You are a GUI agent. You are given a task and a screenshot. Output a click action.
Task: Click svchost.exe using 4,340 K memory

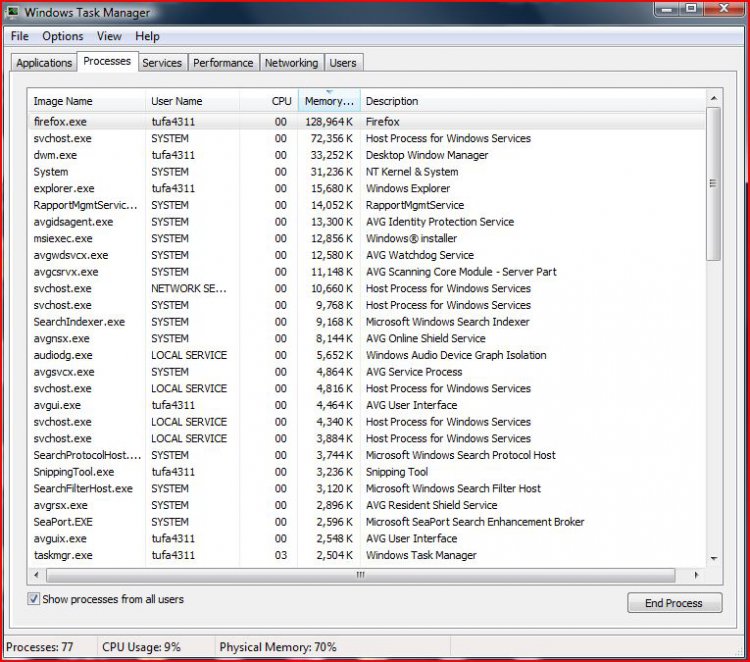(x=366, y=422)
